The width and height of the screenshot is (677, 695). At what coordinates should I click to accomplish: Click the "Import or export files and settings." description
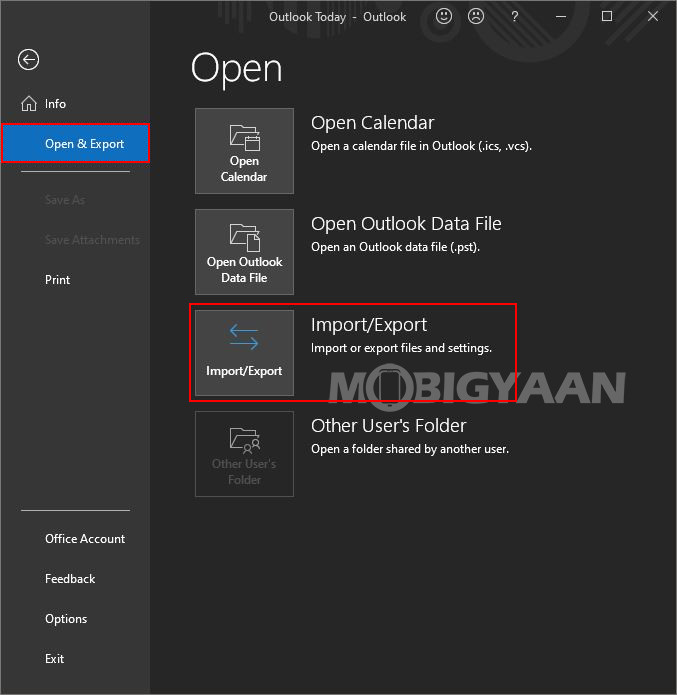[401, 348]
